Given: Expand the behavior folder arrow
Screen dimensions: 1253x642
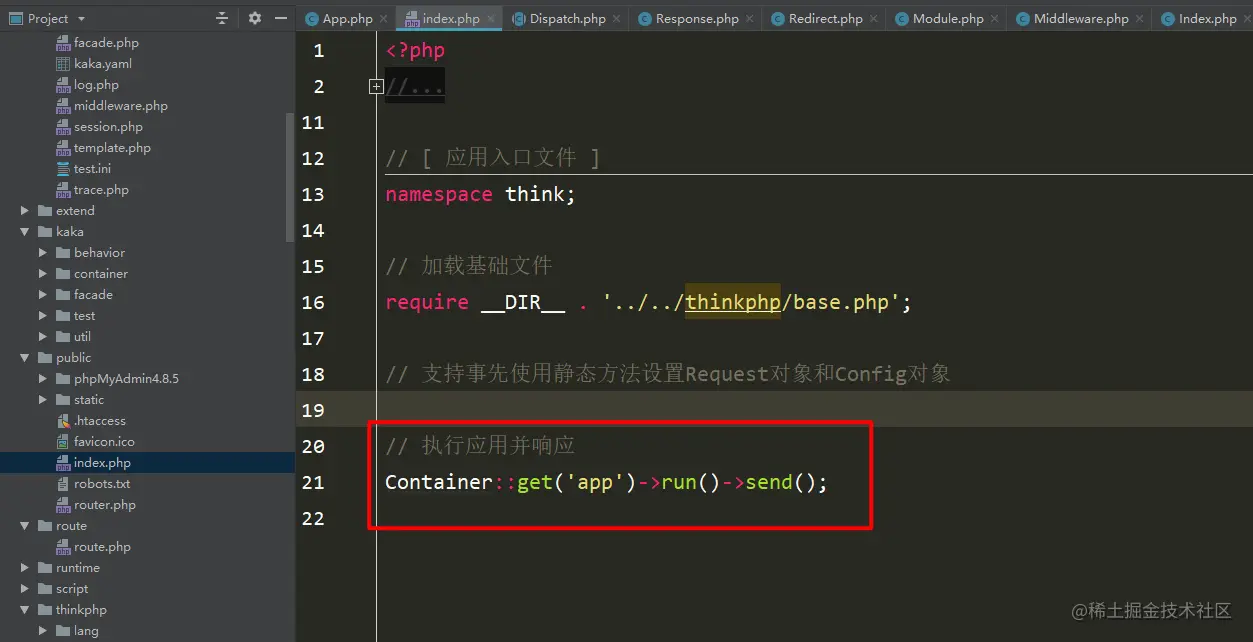Looking at the screenshot, I should click(x=43, y=253).
